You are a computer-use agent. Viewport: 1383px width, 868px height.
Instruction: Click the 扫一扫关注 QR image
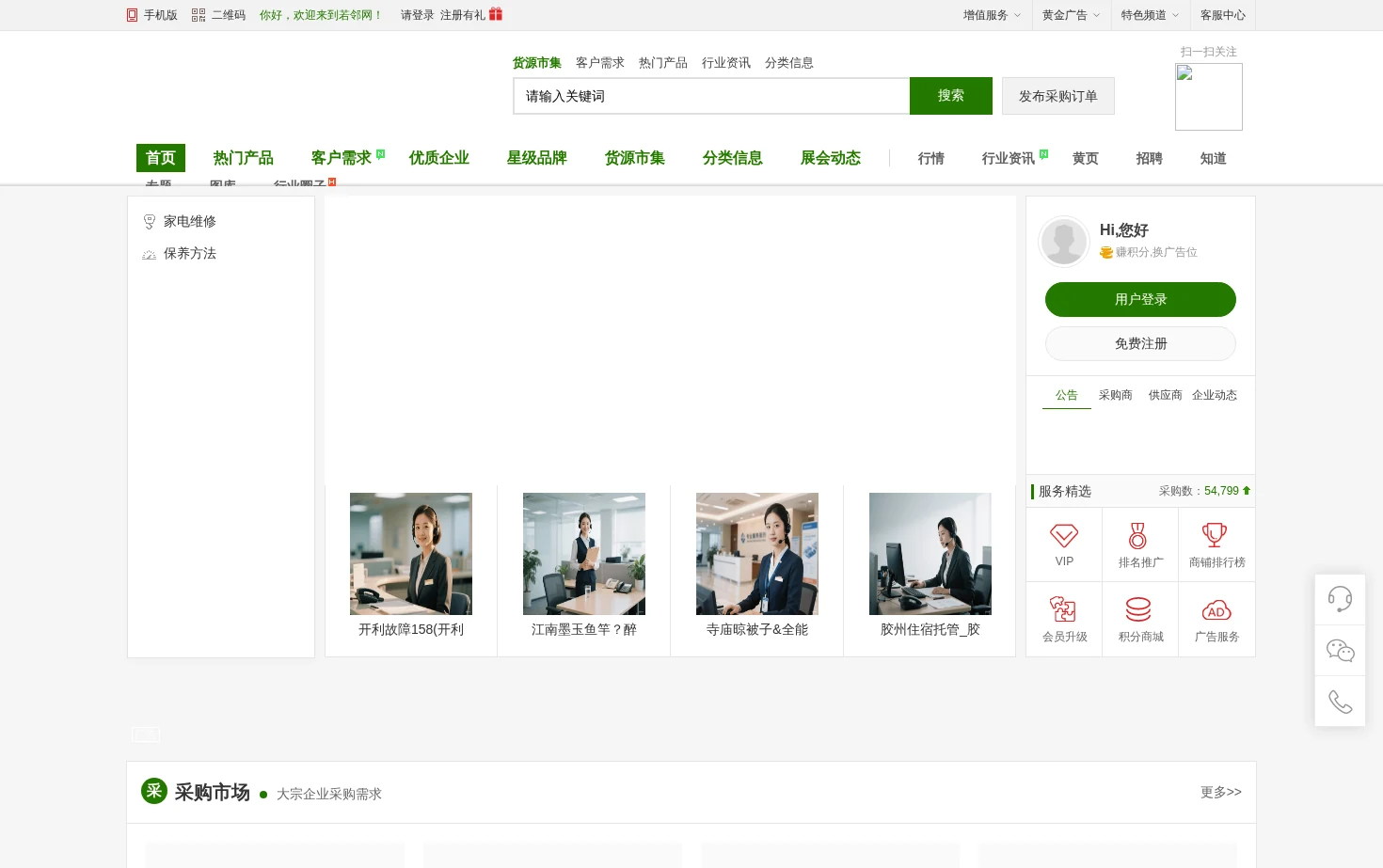1209,97
